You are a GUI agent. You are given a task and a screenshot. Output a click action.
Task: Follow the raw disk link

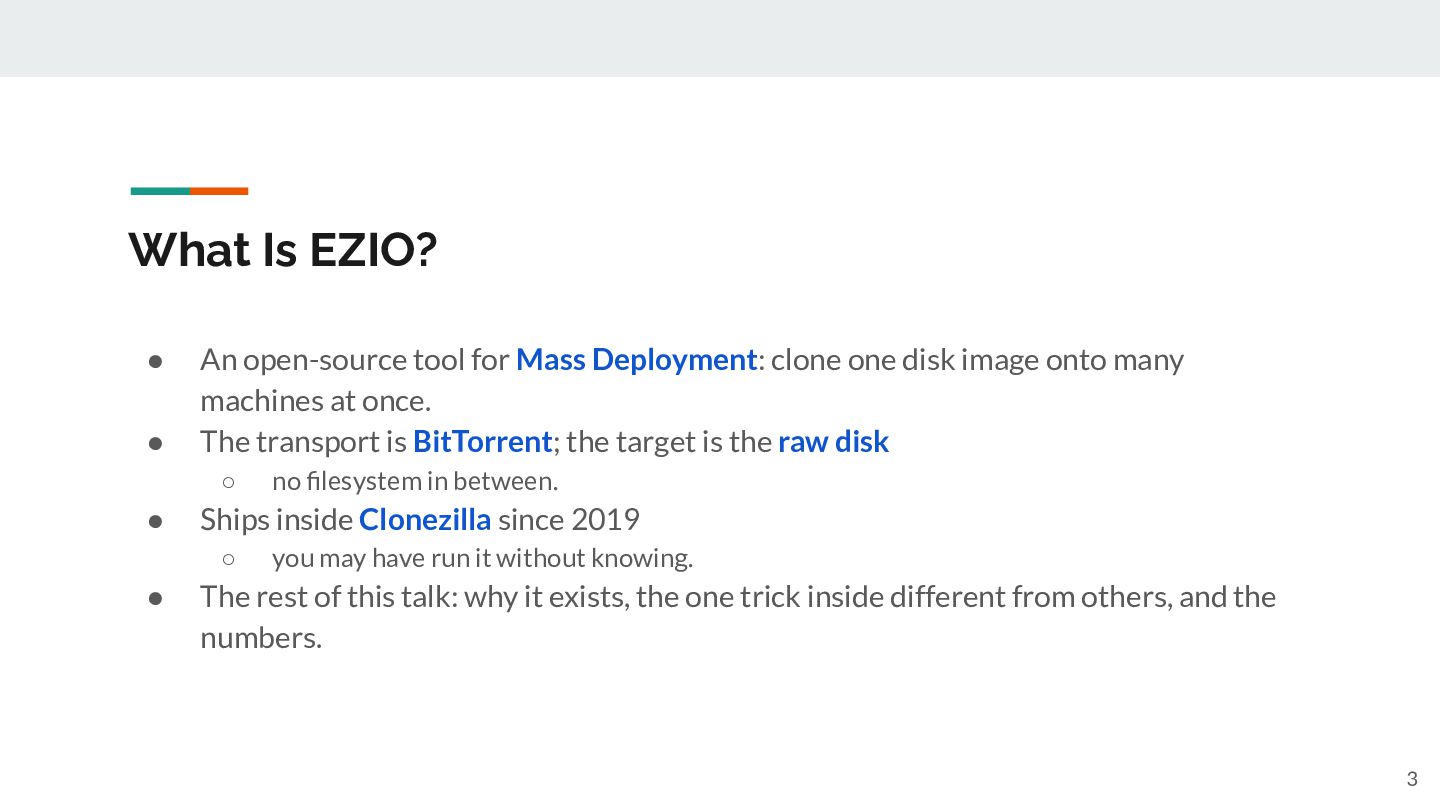click(833, 442)
